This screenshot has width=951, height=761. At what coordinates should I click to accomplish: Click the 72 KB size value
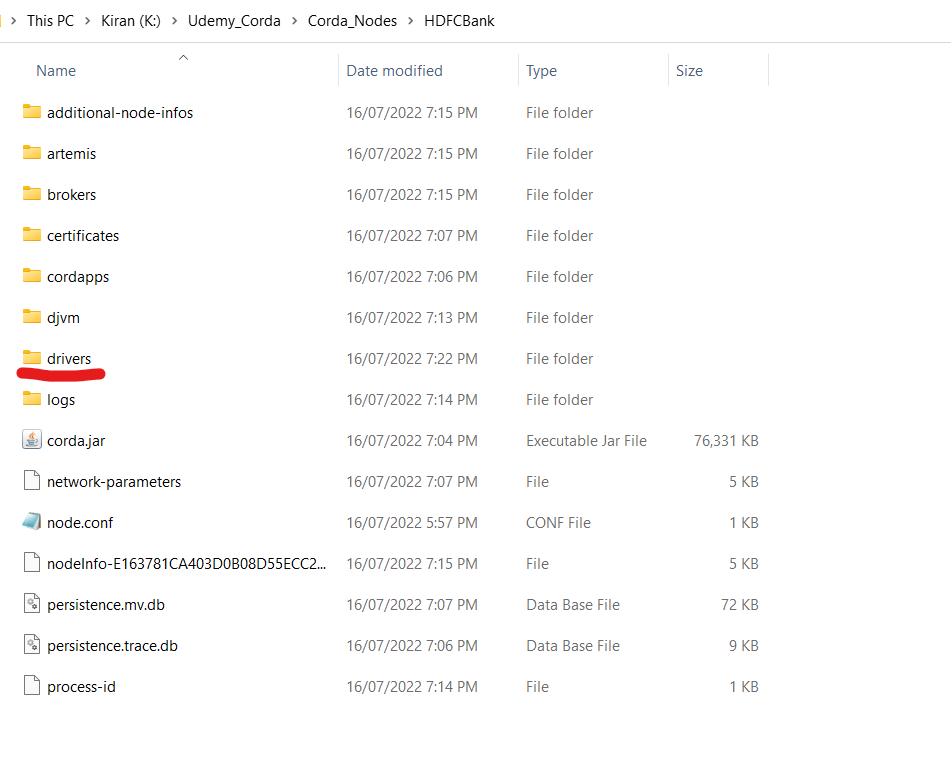pos(739,605)
